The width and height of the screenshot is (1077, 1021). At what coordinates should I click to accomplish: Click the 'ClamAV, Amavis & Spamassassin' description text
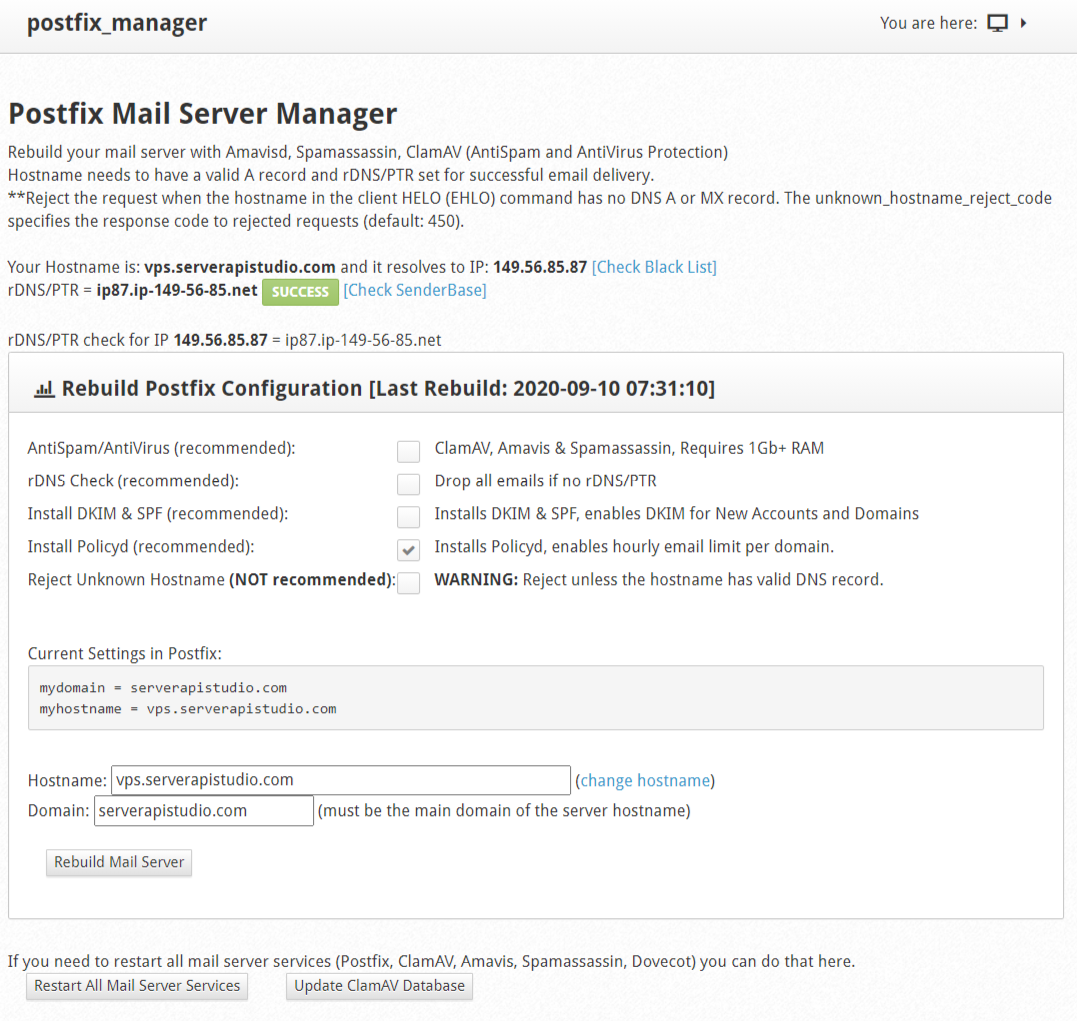pos(629,449)
